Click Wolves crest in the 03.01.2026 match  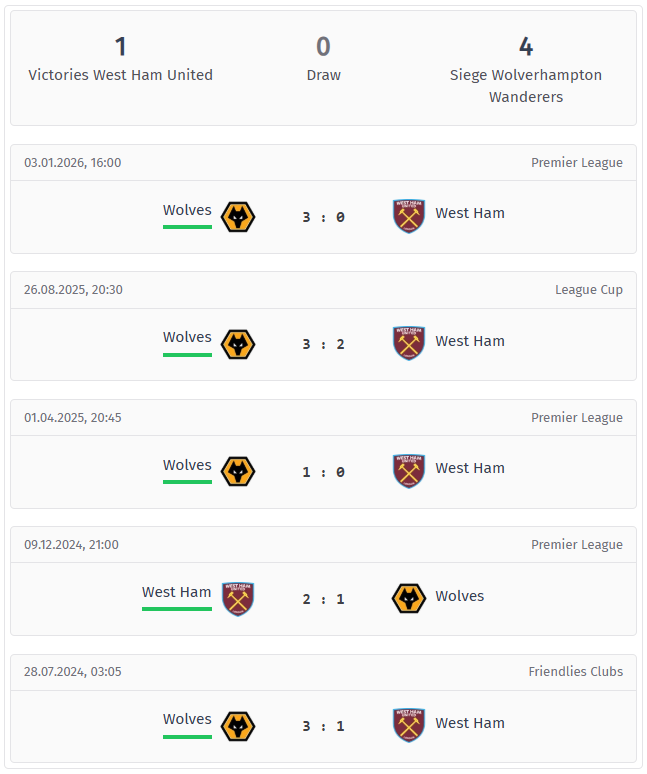pos(237,217)
